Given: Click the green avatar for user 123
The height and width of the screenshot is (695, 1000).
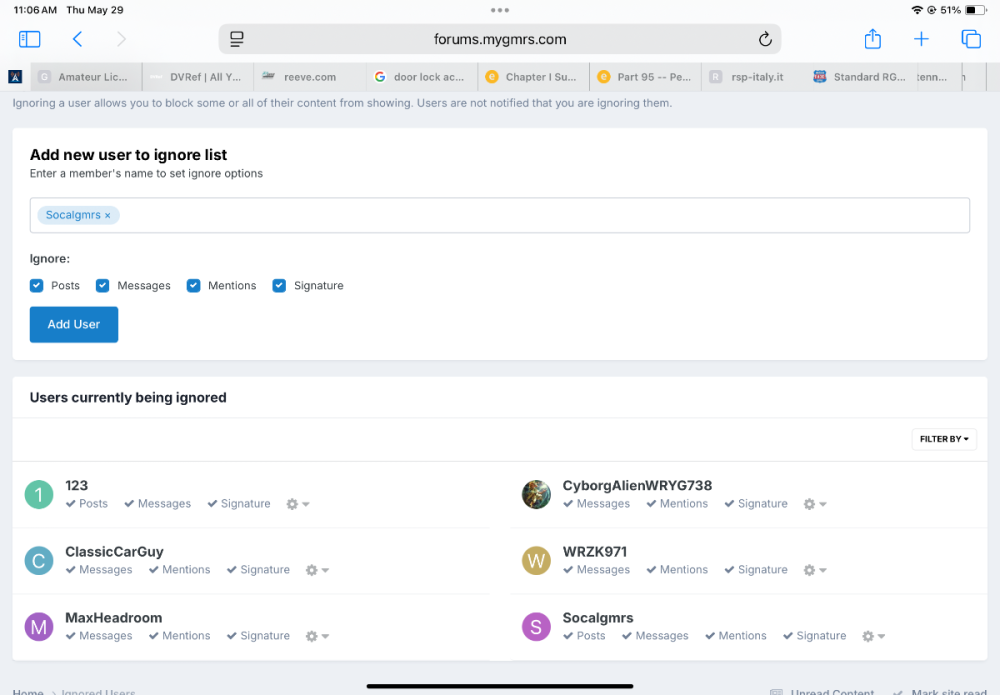Looking at the screenshot, I should point(39,494).
